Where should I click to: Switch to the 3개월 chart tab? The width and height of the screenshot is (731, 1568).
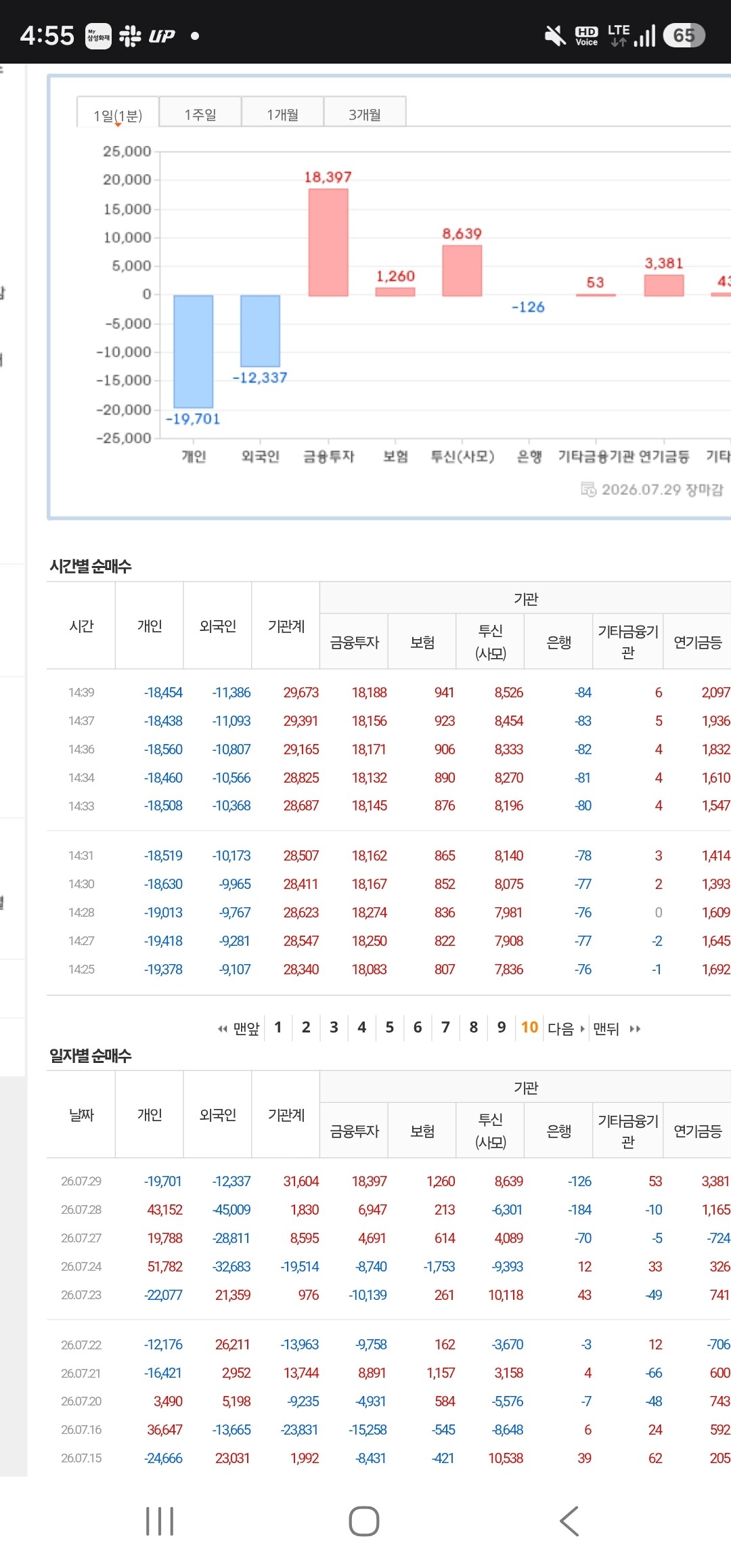pos(365,114)
